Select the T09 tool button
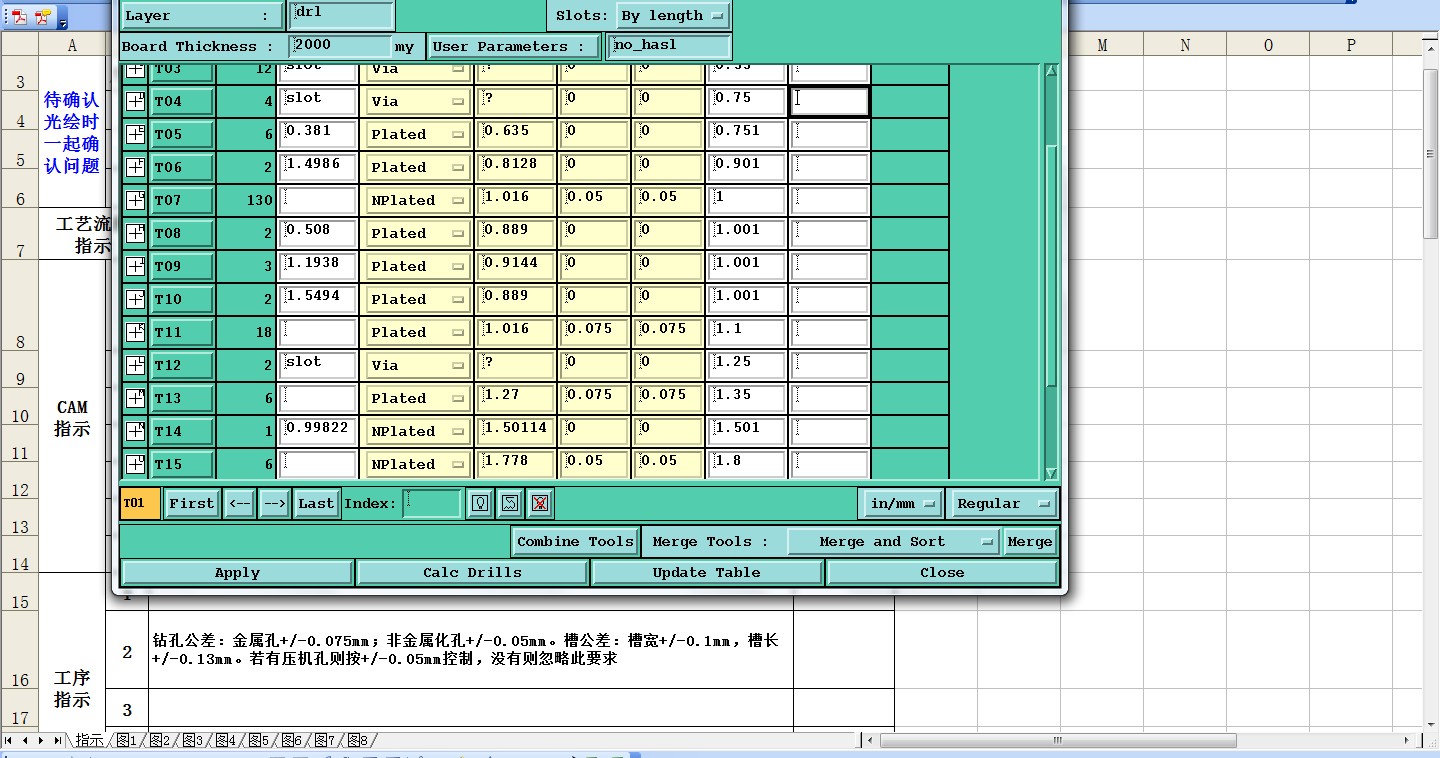Viewport: 1440px width, 758px height. (x=181, y=266)
